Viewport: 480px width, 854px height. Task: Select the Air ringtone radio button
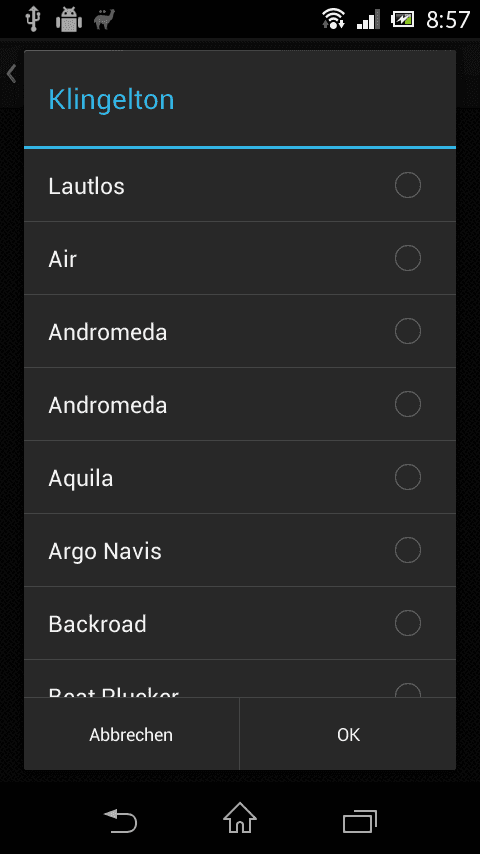click(x=408, y=258)
